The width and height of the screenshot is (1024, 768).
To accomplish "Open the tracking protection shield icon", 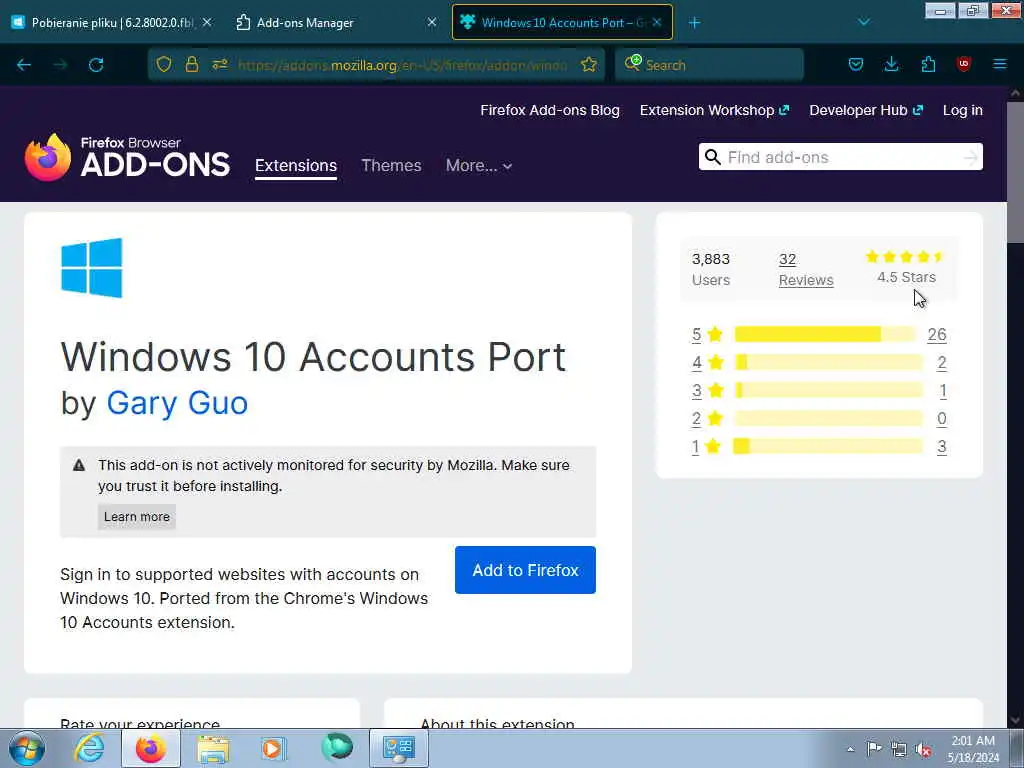I will click(x=164, y=65).
